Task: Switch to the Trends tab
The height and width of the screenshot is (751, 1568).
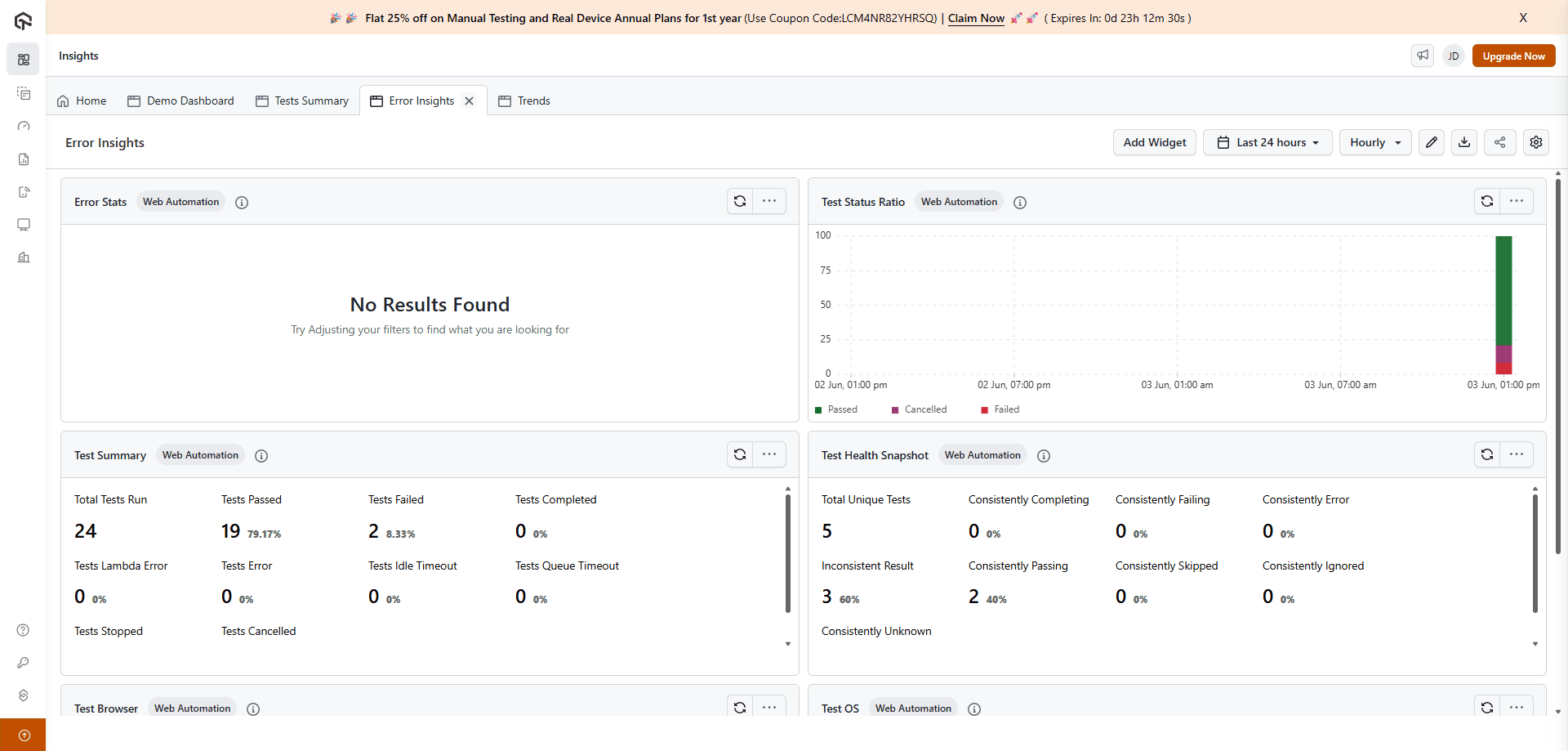Action: pos(524,101)
